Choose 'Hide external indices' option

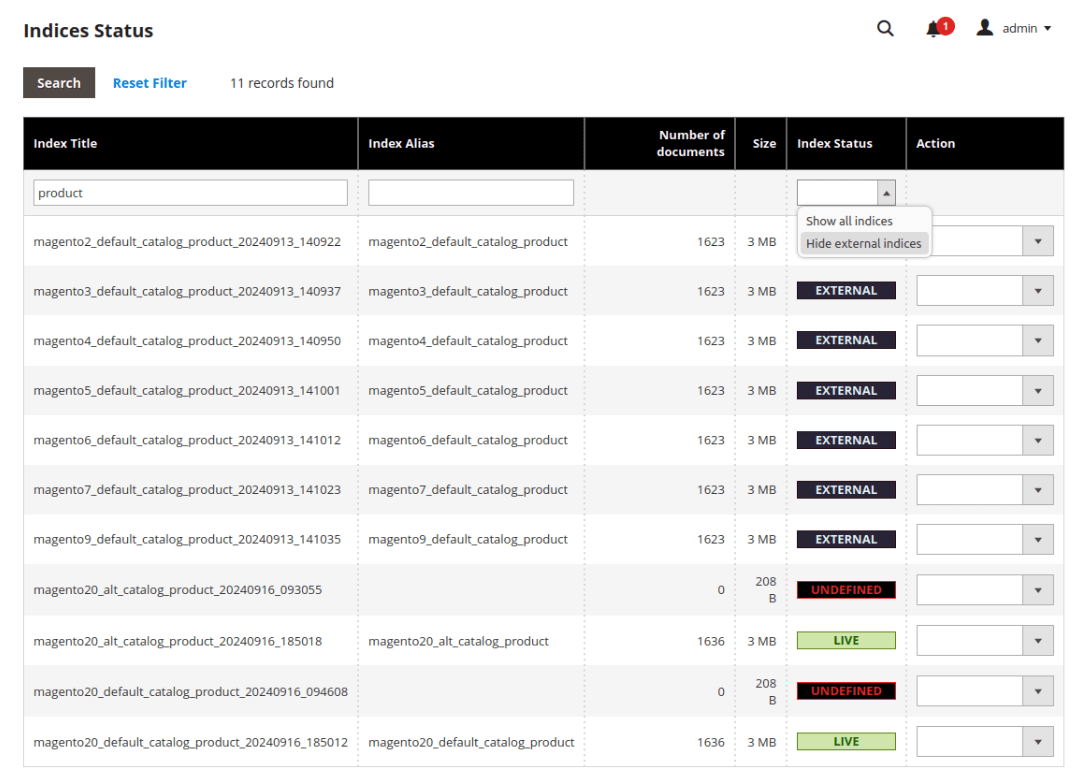[863, 243]
